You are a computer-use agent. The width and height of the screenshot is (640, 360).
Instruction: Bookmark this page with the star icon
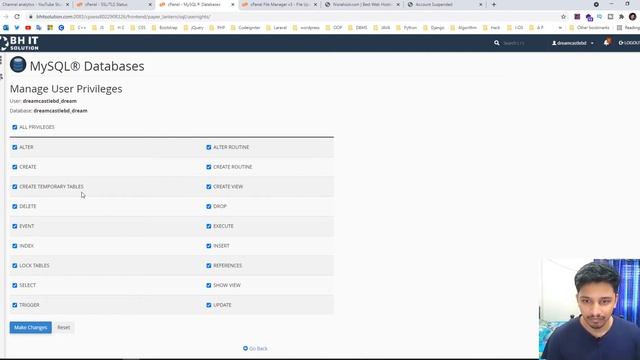pyautogui.click(x=563, y=17)
